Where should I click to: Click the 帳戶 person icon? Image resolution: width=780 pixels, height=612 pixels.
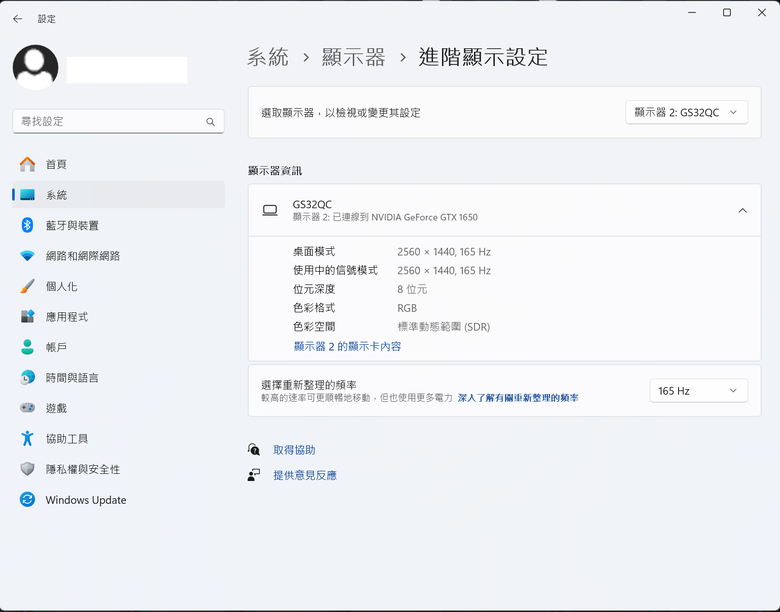pyautogui.click(x=27, y=347)
